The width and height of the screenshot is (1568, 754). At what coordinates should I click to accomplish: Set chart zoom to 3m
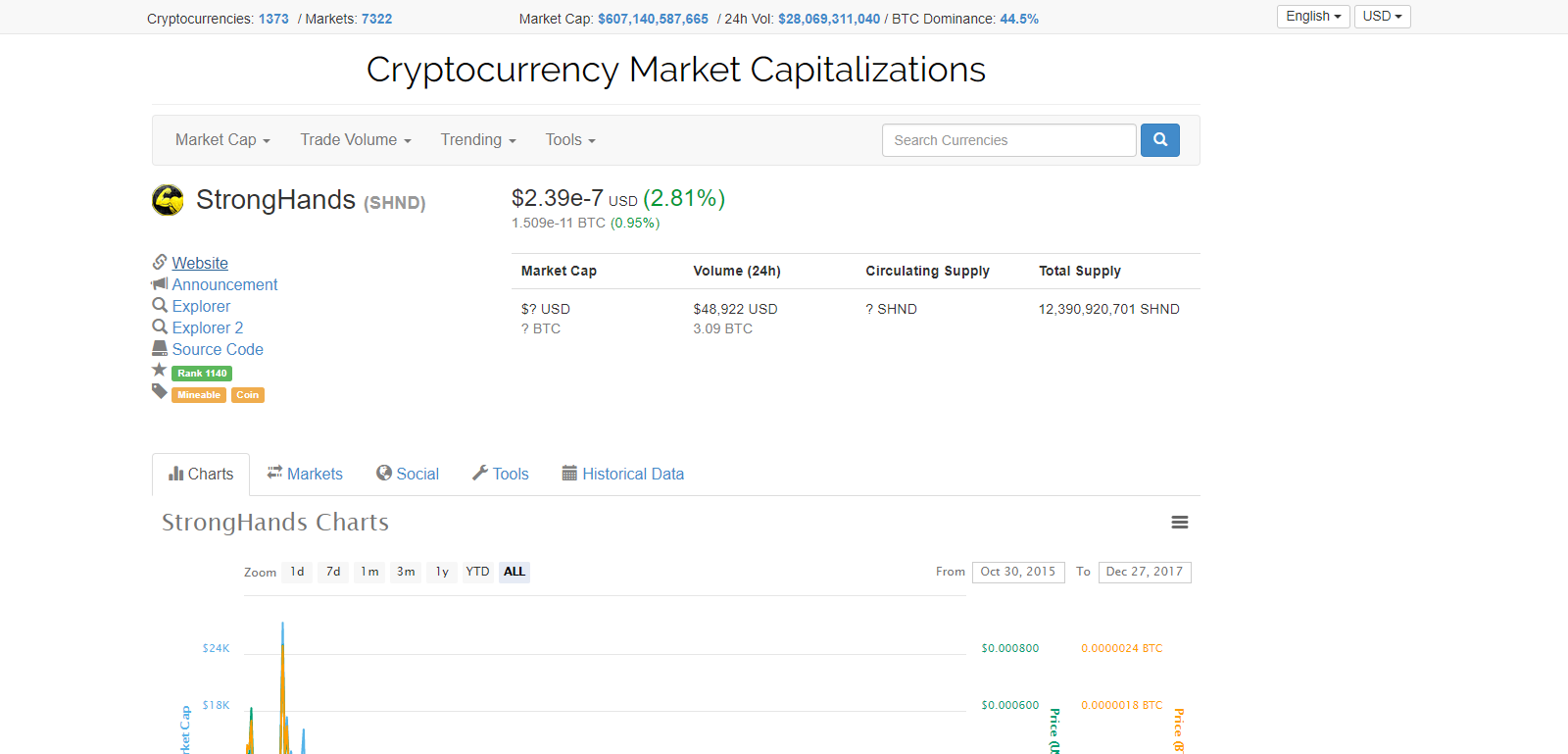click(x=406, y=572)
